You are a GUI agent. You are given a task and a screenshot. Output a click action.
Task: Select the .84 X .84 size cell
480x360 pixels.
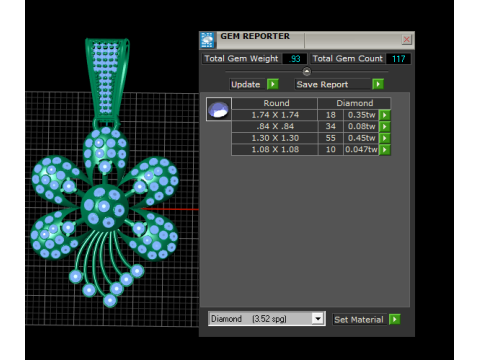click(x=275, y=127)
